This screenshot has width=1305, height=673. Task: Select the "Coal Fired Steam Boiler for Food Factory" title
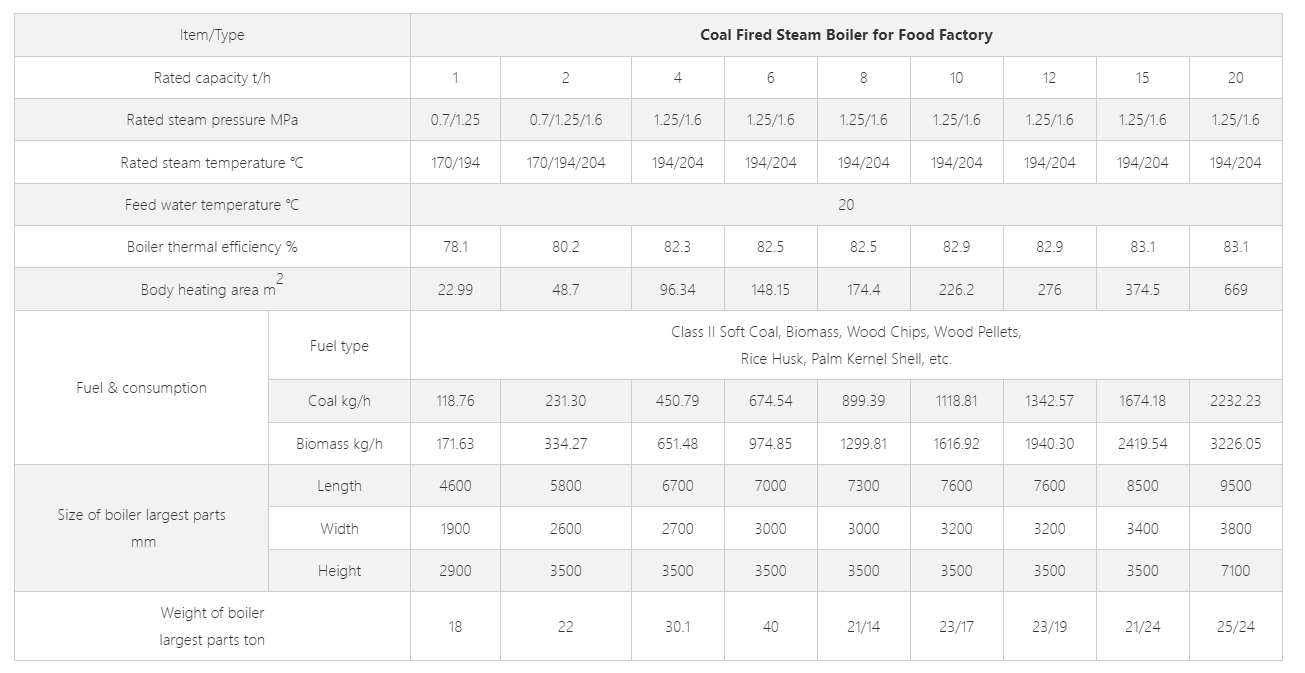coord(845,35)
